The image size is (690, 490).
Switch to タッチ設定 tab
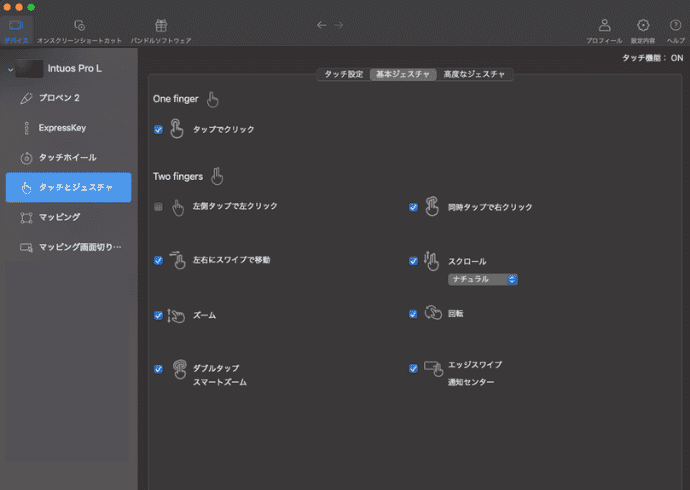click(x=343, y=74)
